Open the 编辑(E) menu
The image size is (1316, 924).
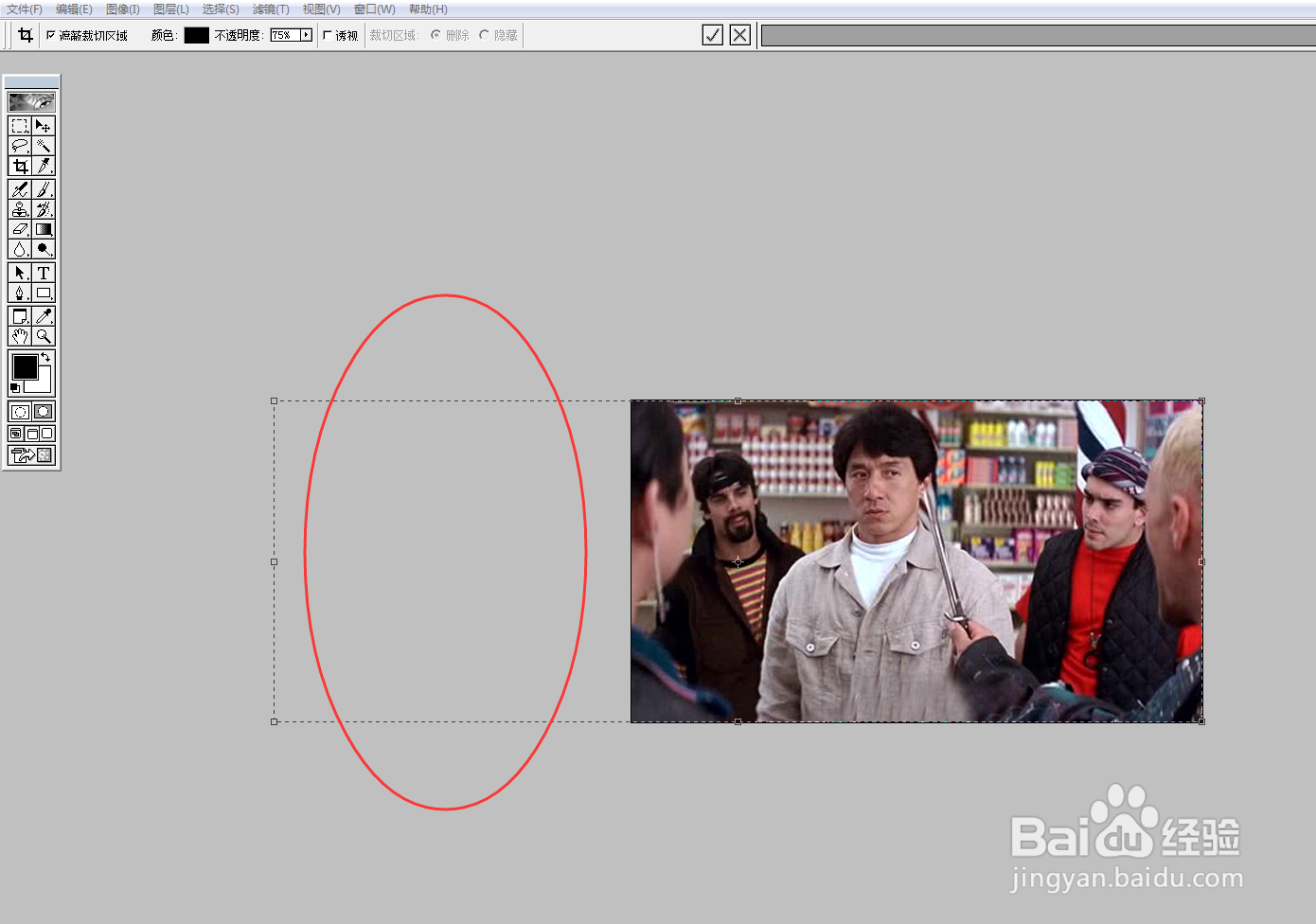[74, 9]
